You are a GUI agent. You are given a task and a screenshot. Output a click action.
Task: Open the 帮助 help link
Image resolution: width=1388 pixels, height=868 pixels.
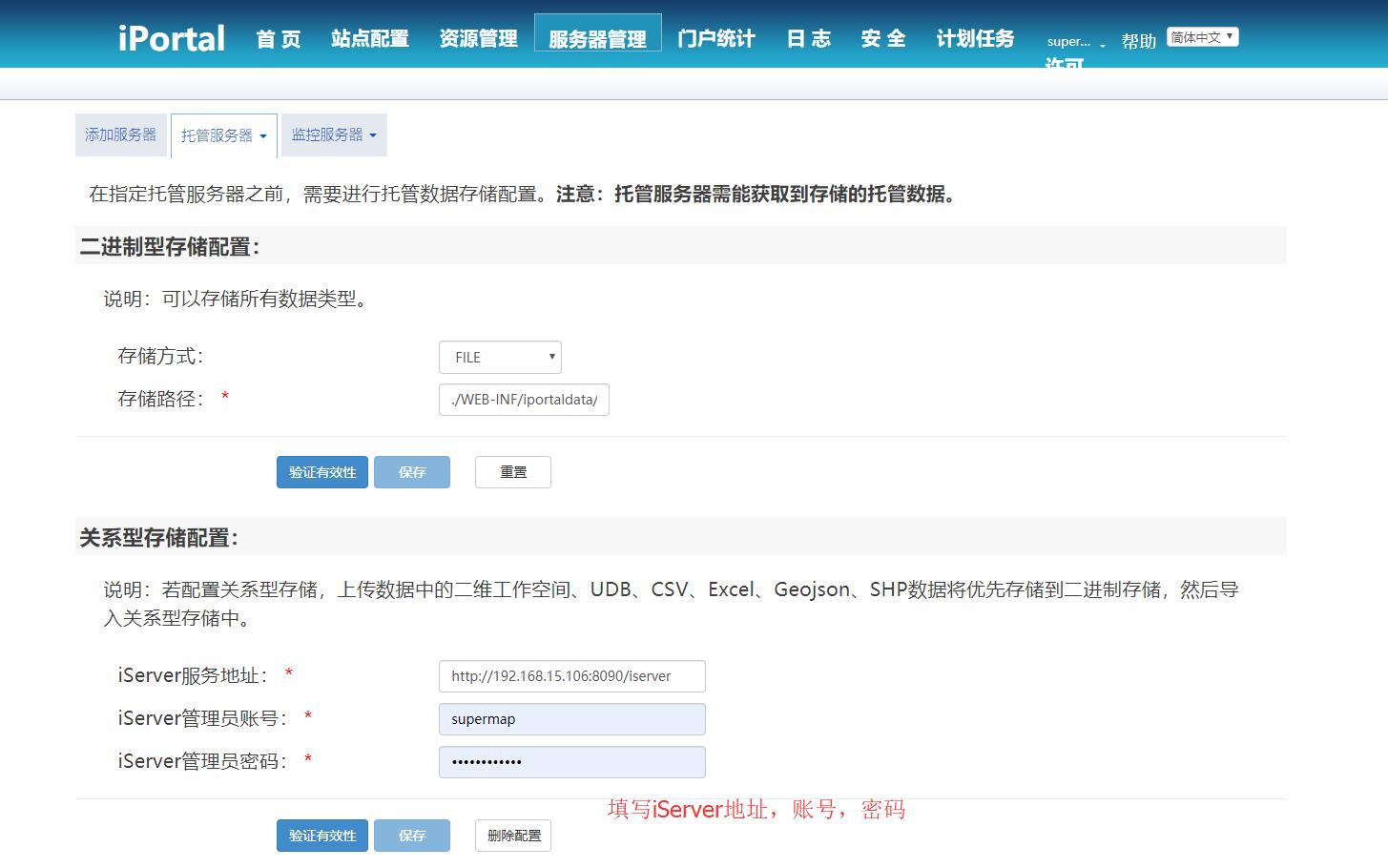(x=1138, y=41)
